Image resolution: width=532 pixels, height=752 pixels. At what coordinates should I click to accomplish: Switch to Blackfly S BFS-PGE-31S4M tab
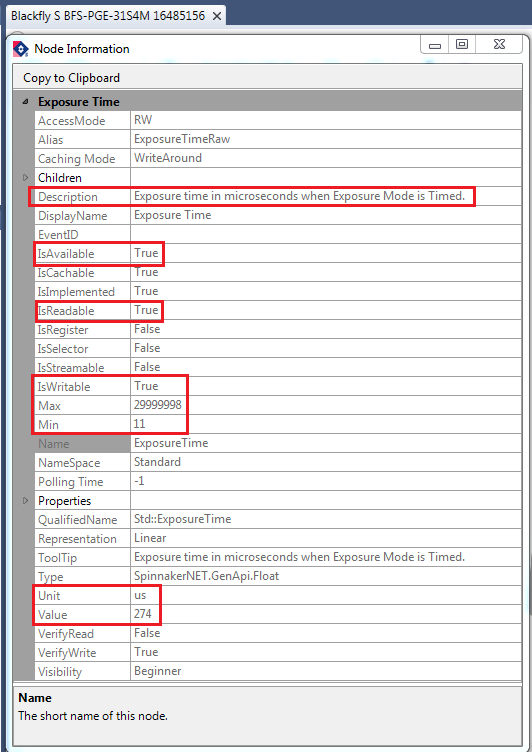(108, 16)
